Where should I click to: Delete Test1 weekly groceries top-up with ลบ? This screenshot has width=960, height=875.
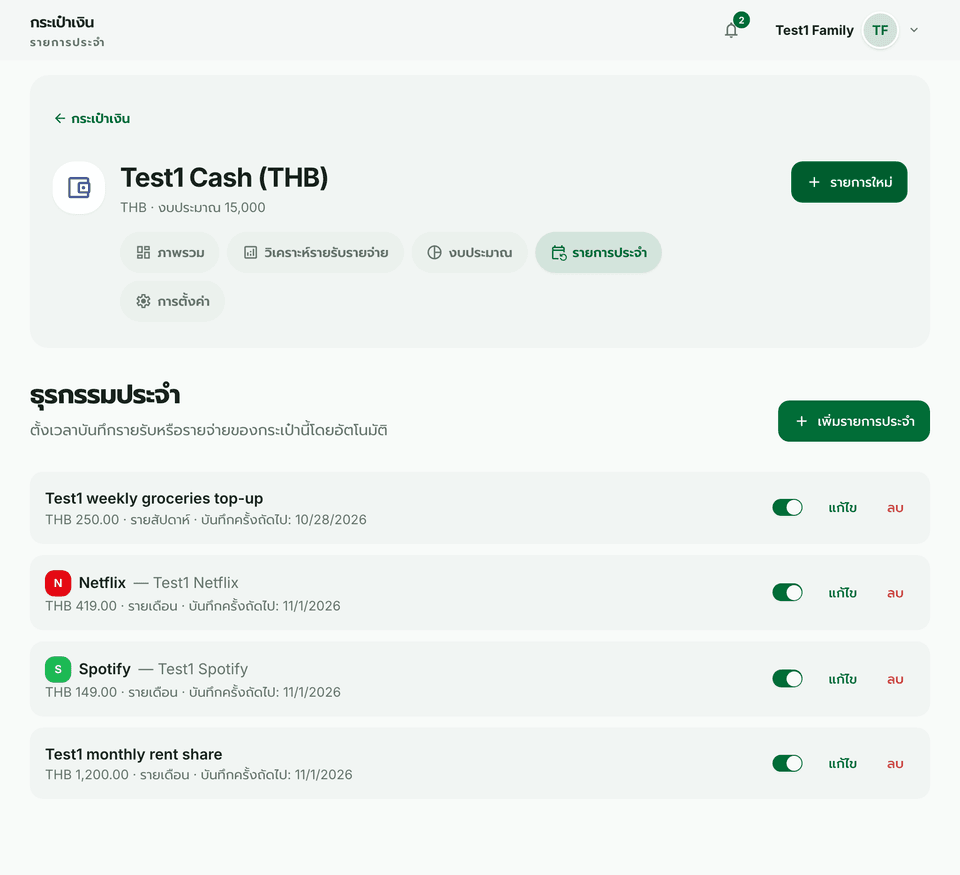pyautogui.click(x=895, y=508)
